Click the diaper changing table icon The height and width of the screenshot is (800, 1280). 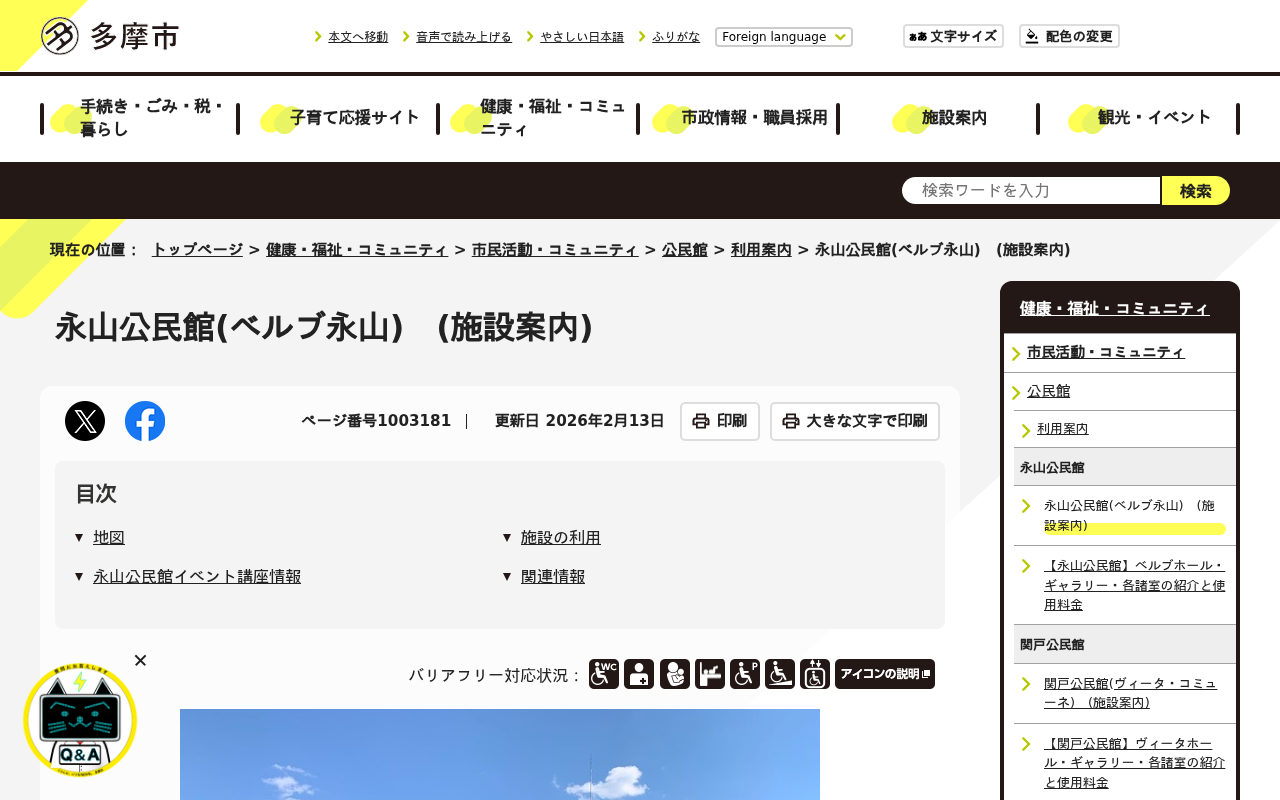pyautogui.click(x=710, y=674)
